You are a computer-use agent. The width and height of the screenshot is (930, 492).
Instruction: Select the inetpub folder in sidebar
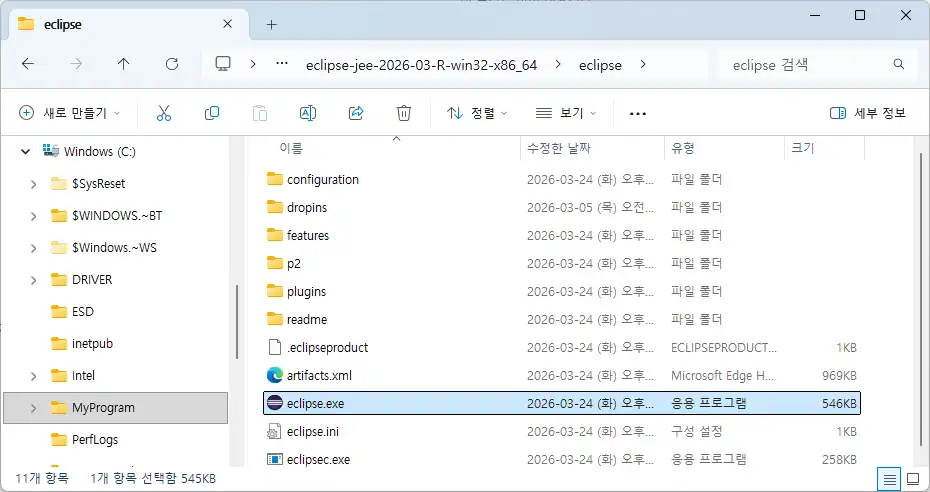tap(92, 344)
